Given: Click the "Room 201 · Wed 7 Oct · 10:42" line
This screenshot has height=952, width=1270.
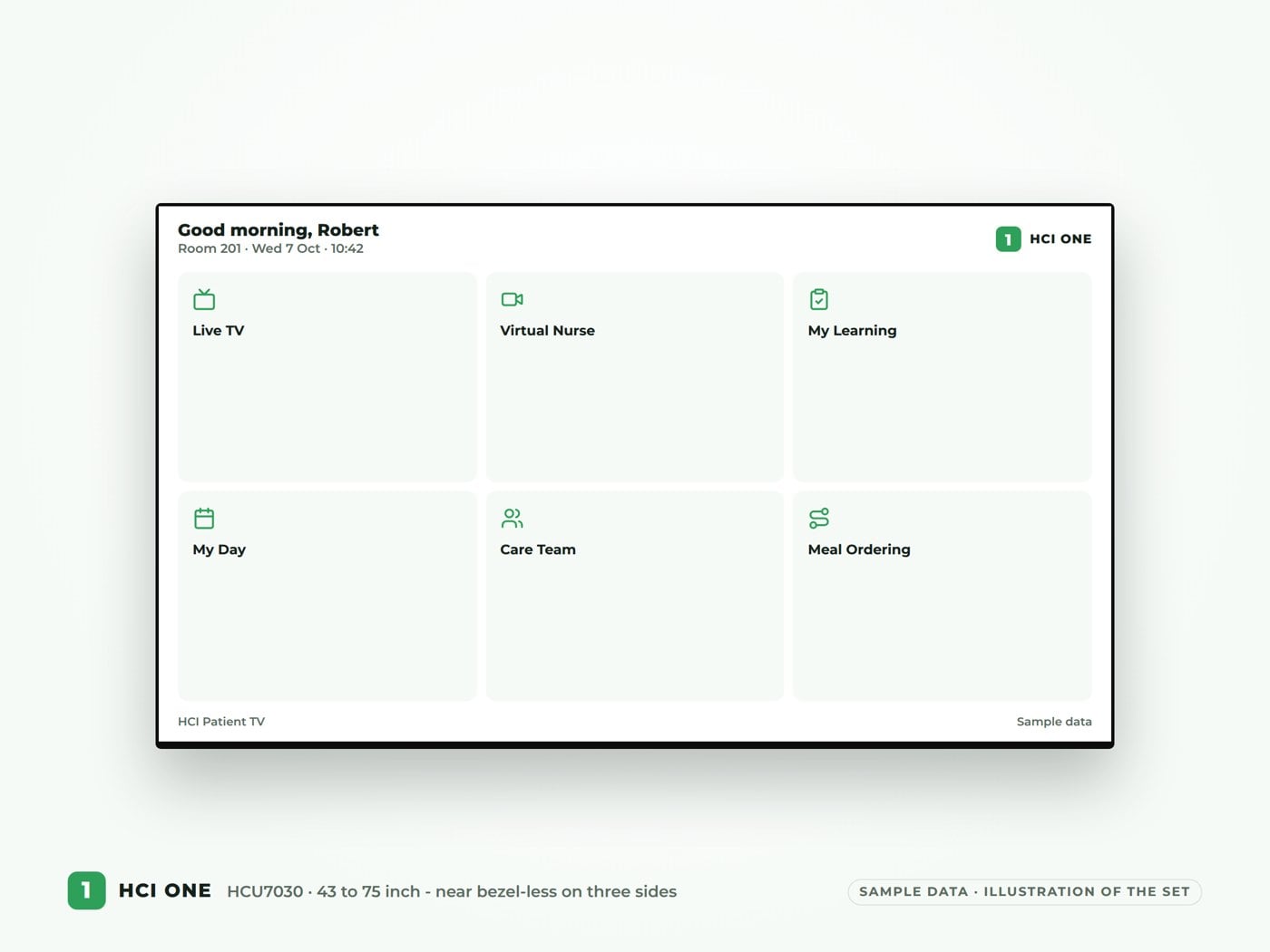Looking at the screenshot, I should tap(270, 248).
